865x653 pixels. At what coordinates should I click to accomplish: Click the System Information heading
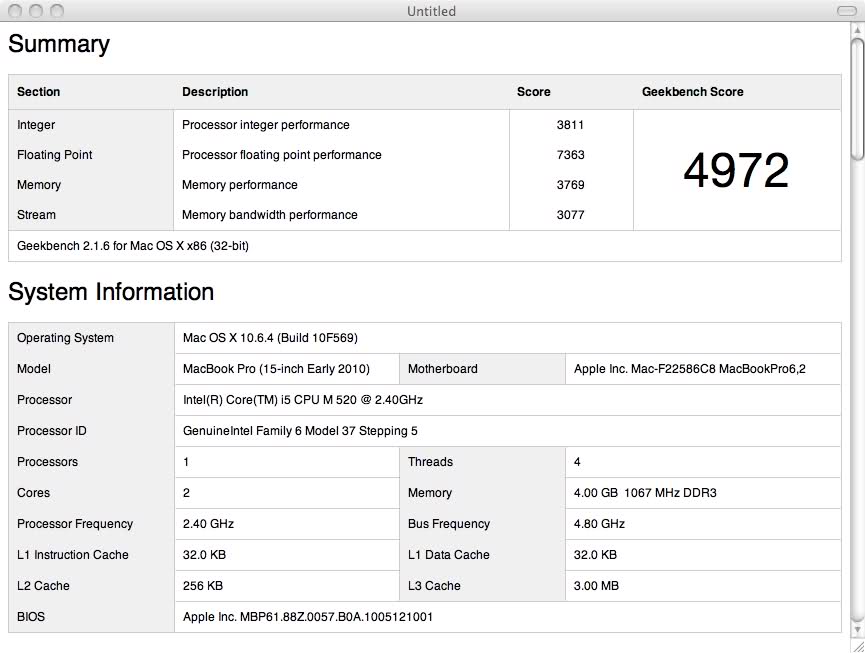click(111, 292)
